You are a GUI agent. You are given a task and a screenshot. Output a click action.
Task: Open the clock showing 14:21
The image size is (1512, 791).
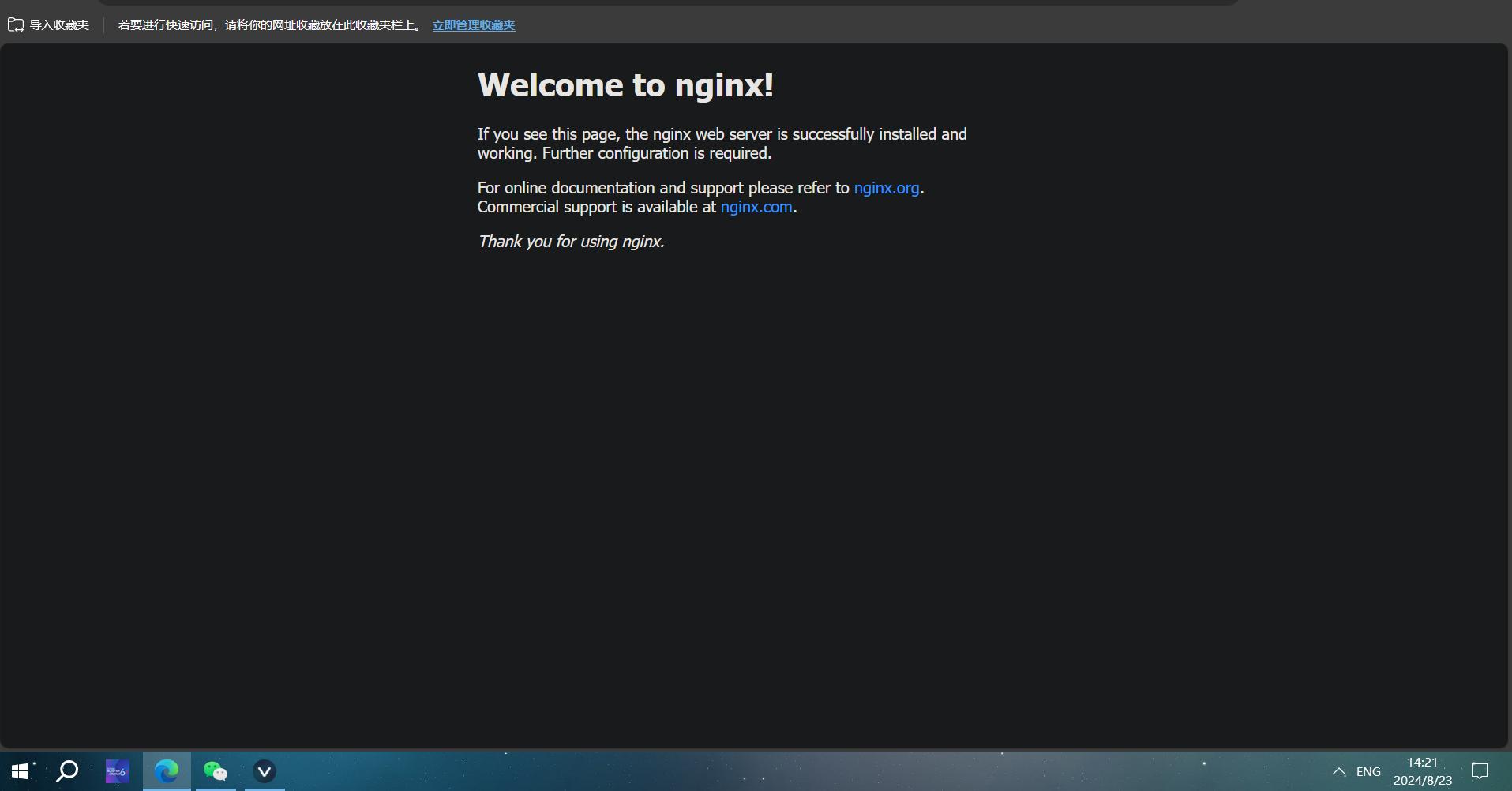click(1422, 771)
